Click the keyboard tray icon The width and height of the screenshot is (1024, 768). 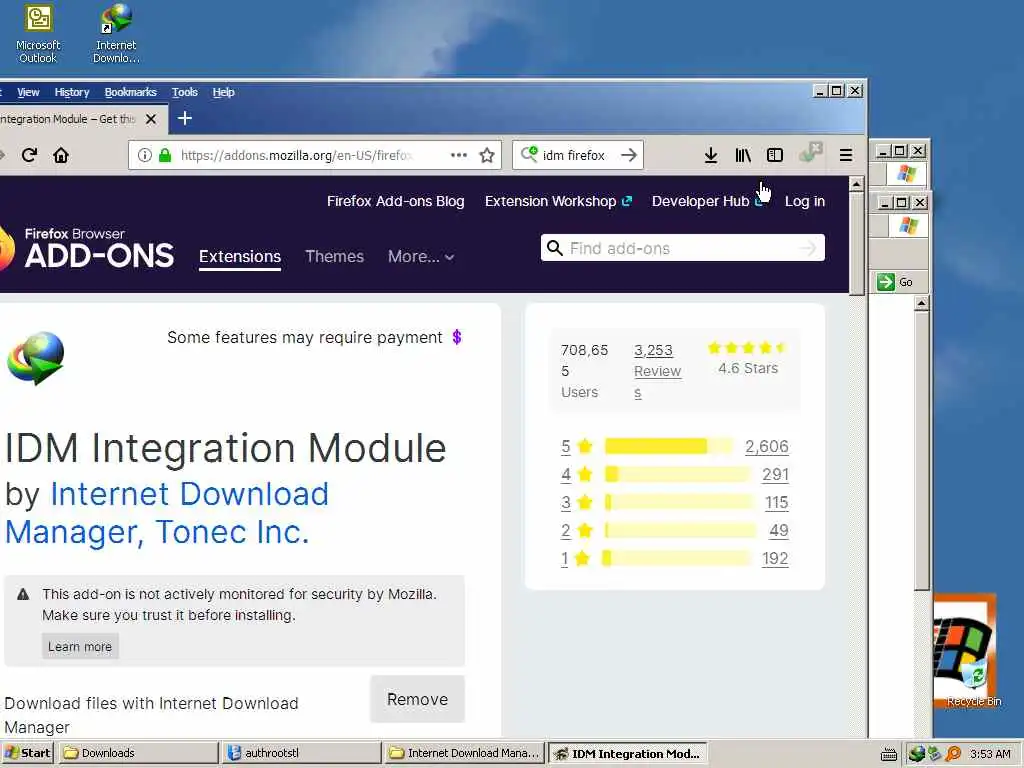click(888, 754)
